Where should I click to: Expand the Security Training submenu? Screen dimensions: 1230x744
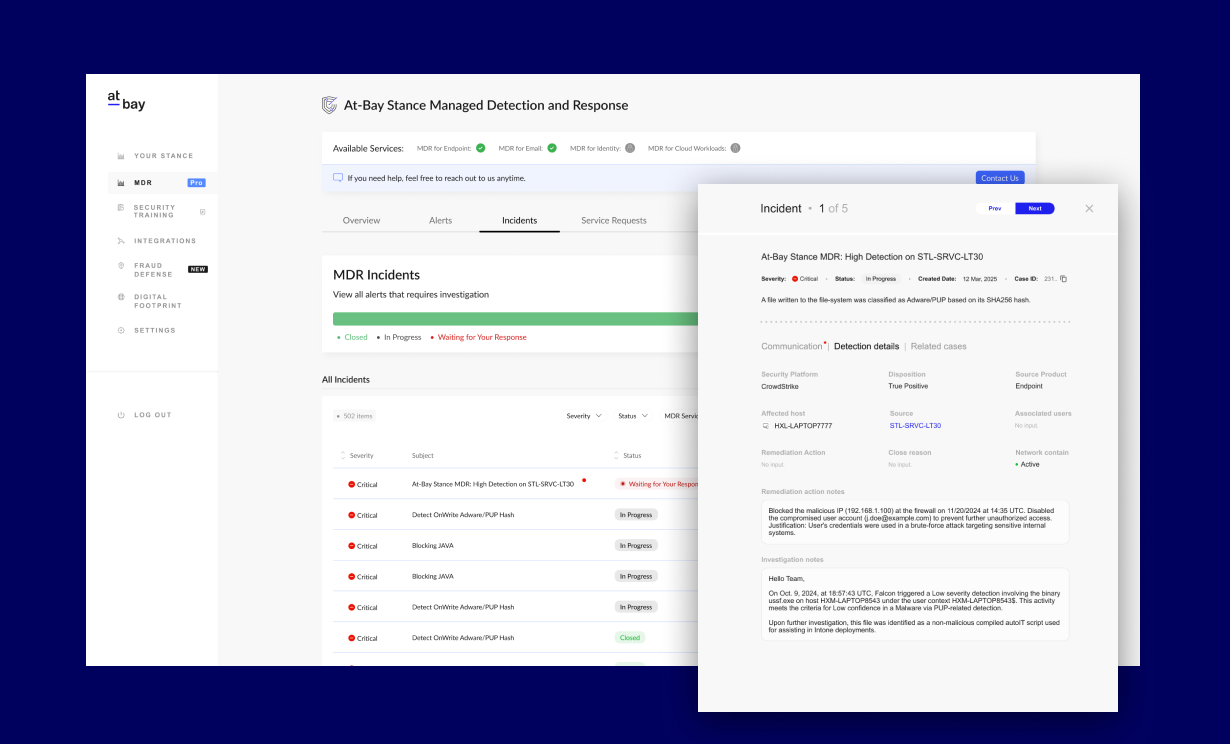202,212
